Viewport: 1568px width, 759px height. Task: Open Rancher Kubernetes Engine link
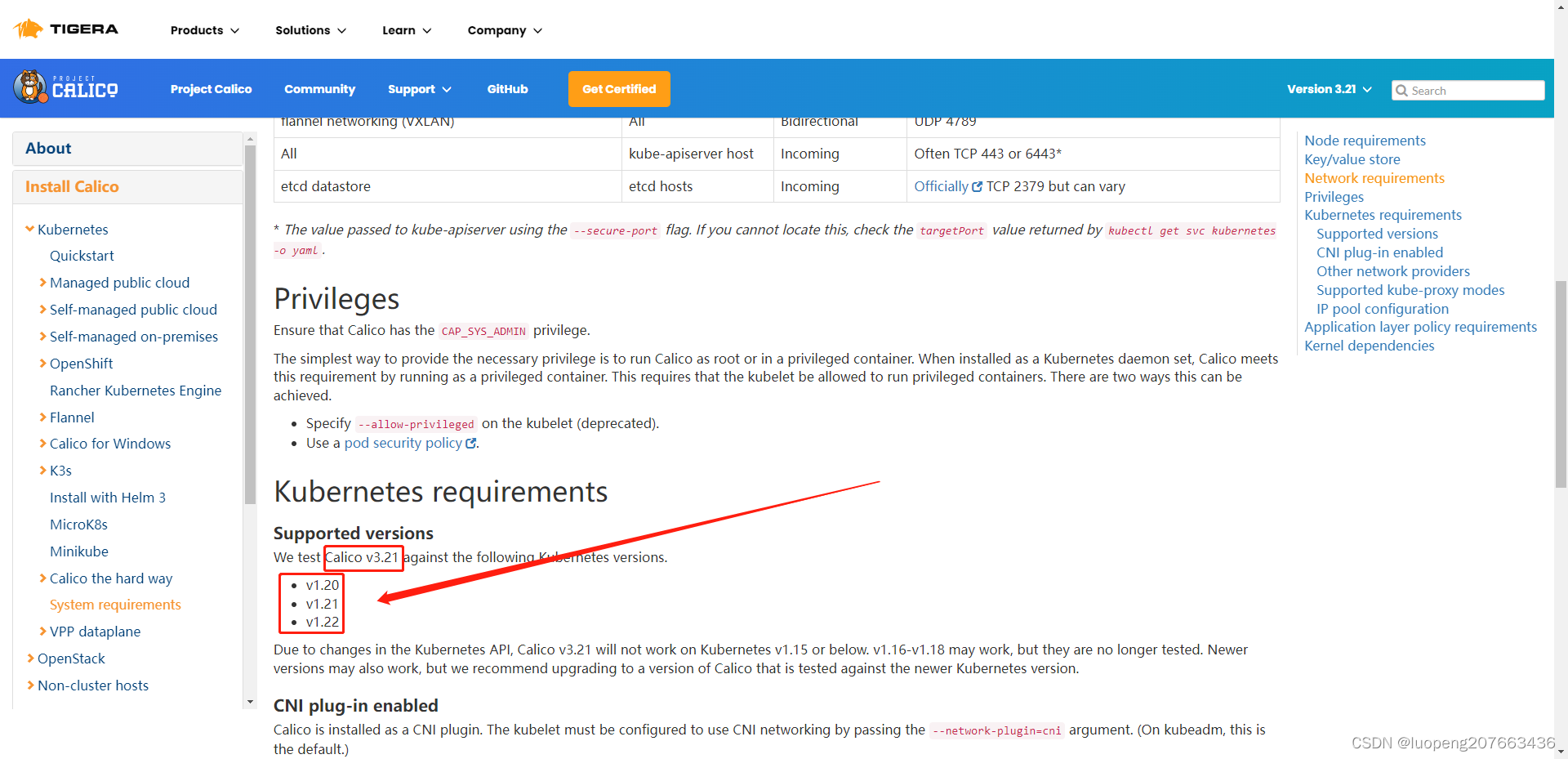pos(136,391)
